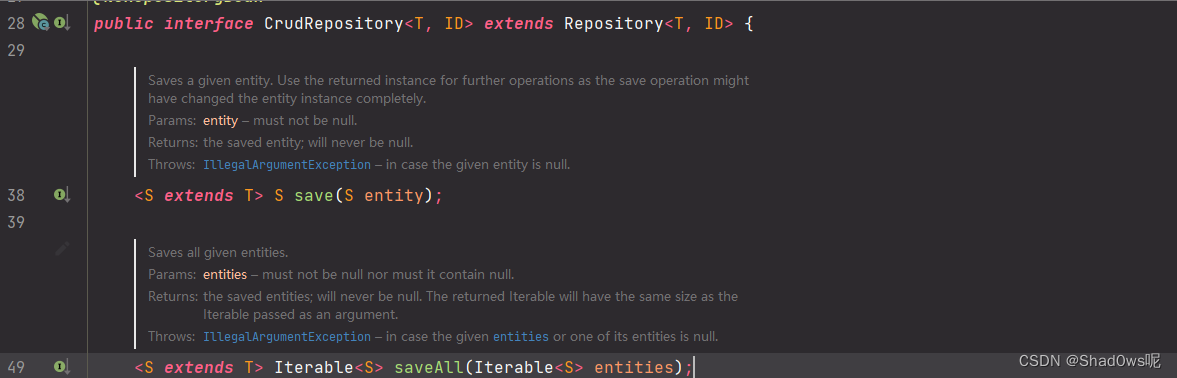Click the 'CrudRepository' interface name
The width and height of the screenshot is (1177, 378).
pos(334,24)
